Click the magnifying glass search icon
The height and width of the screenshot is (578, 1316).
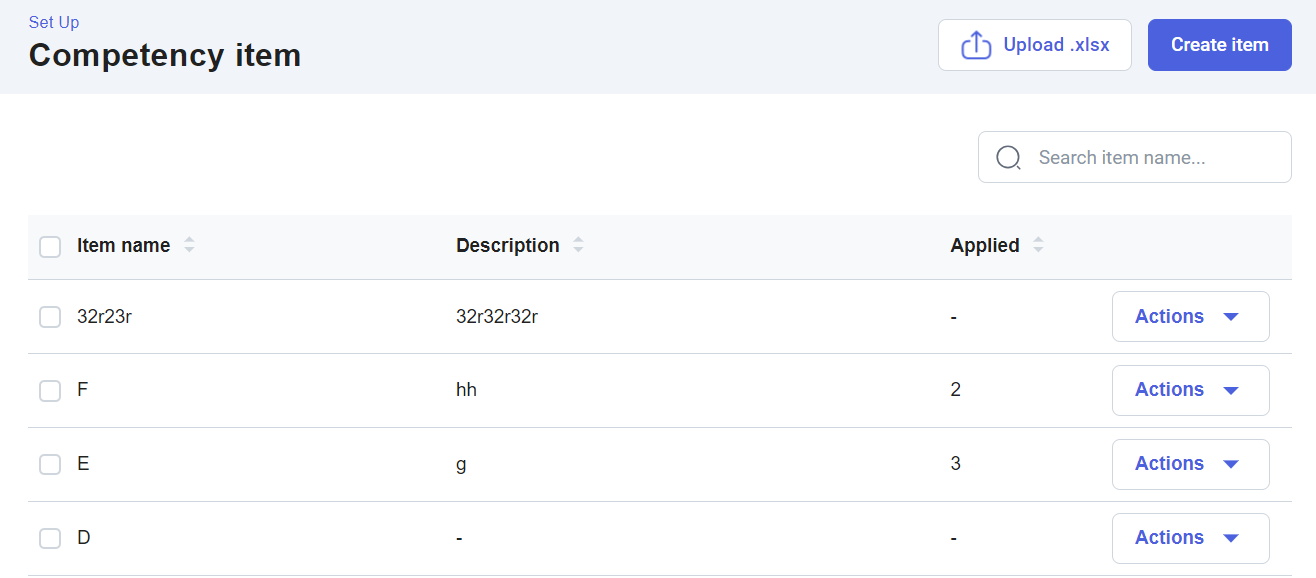(1009, 158)
